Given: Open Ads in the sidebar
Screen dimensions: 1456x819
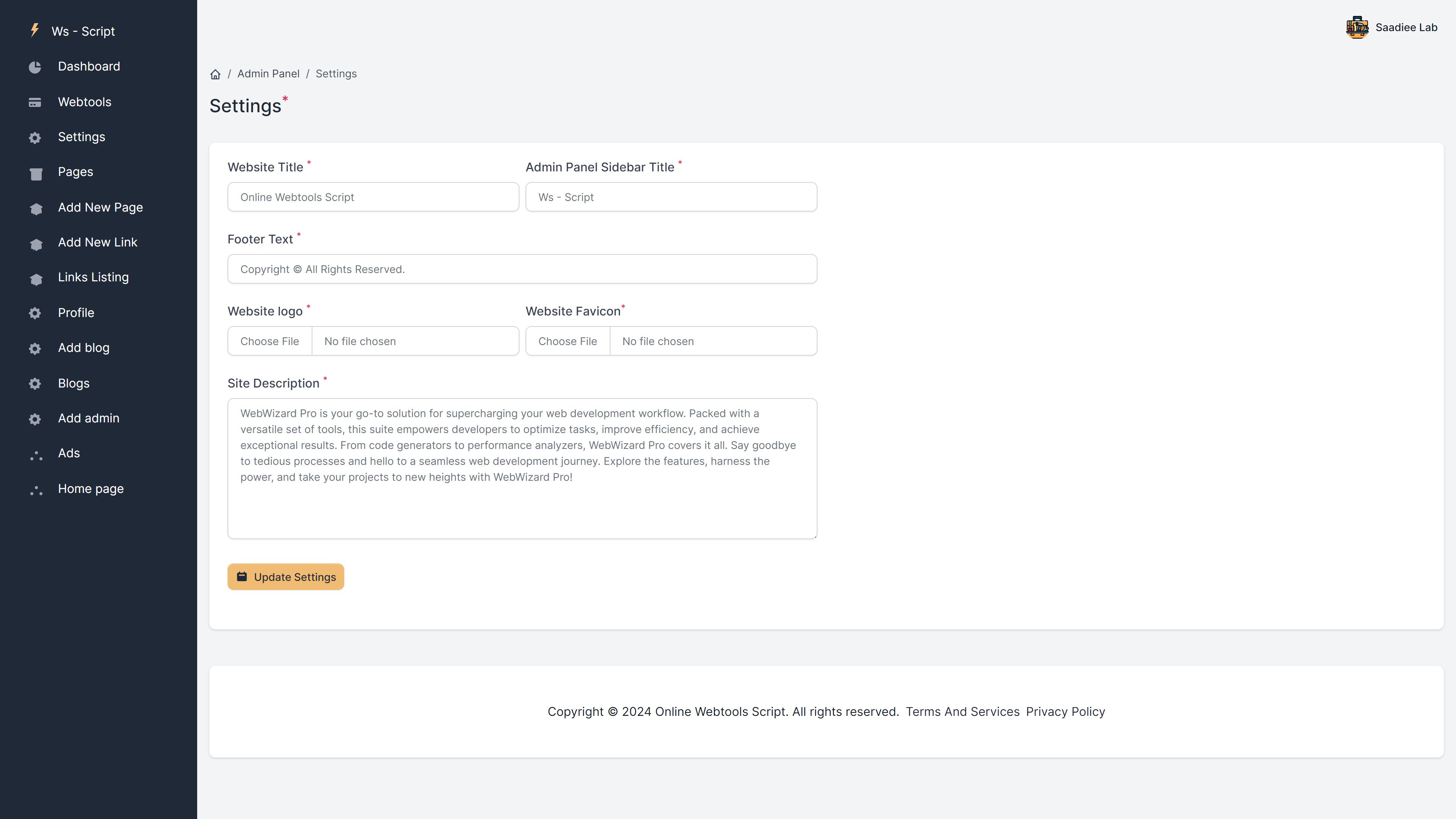Looking at the screenshot, I should pyautogui.click(x=69, y=453).
